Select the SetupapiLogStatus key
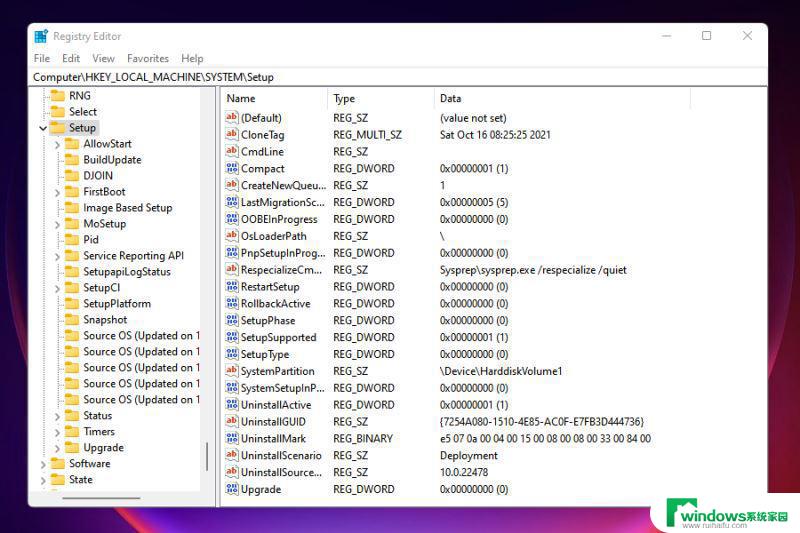 pos(127,271)
